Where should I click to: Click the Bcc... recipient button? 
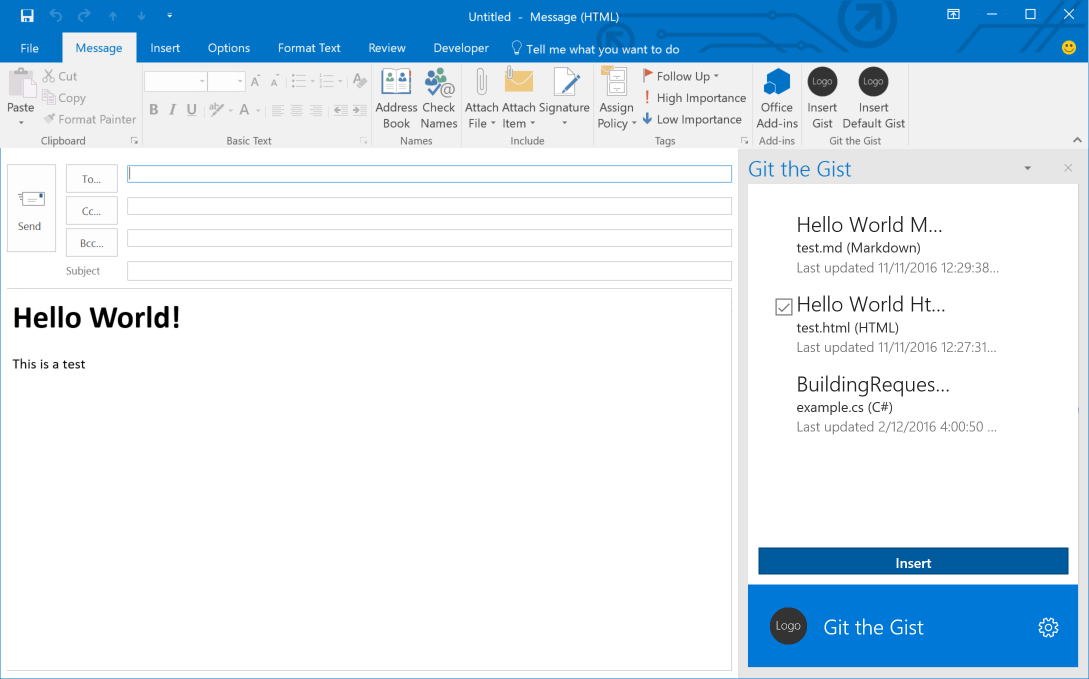(92, 243)
